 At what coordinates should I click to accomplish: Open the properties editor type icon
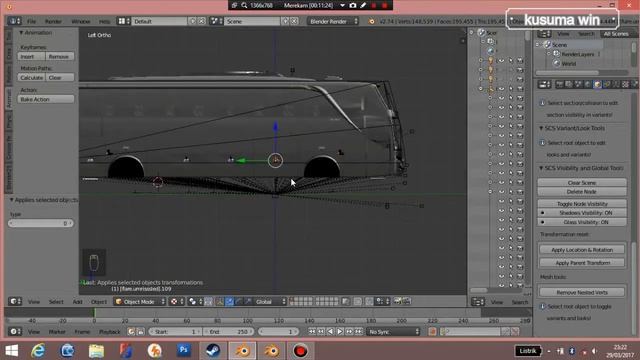pos(544,84)
